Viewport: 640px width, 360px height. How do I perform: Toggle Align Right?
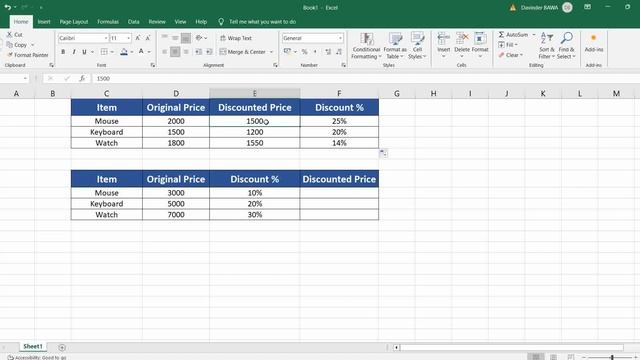click(x=186, y=52)
